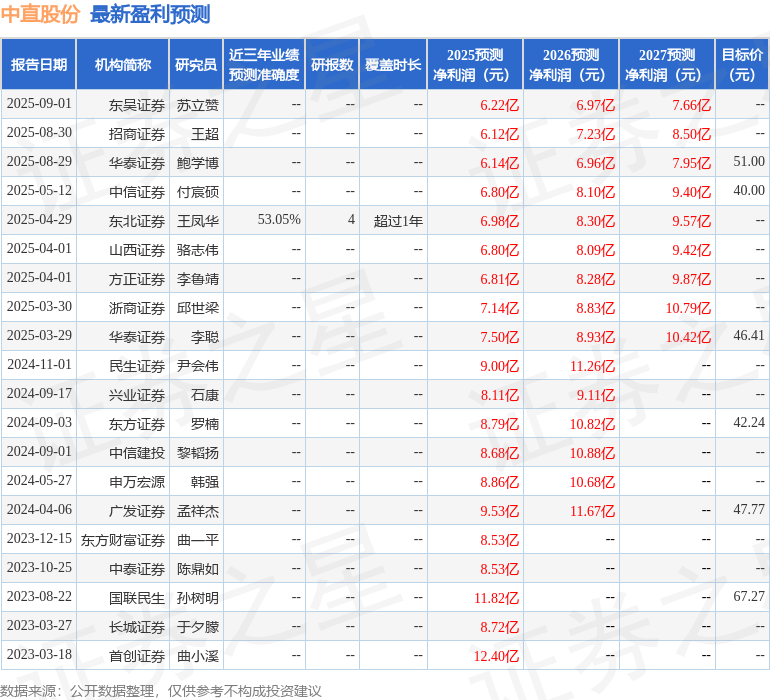Click the 8.72亿 forecast value

(x=499, y=627)
